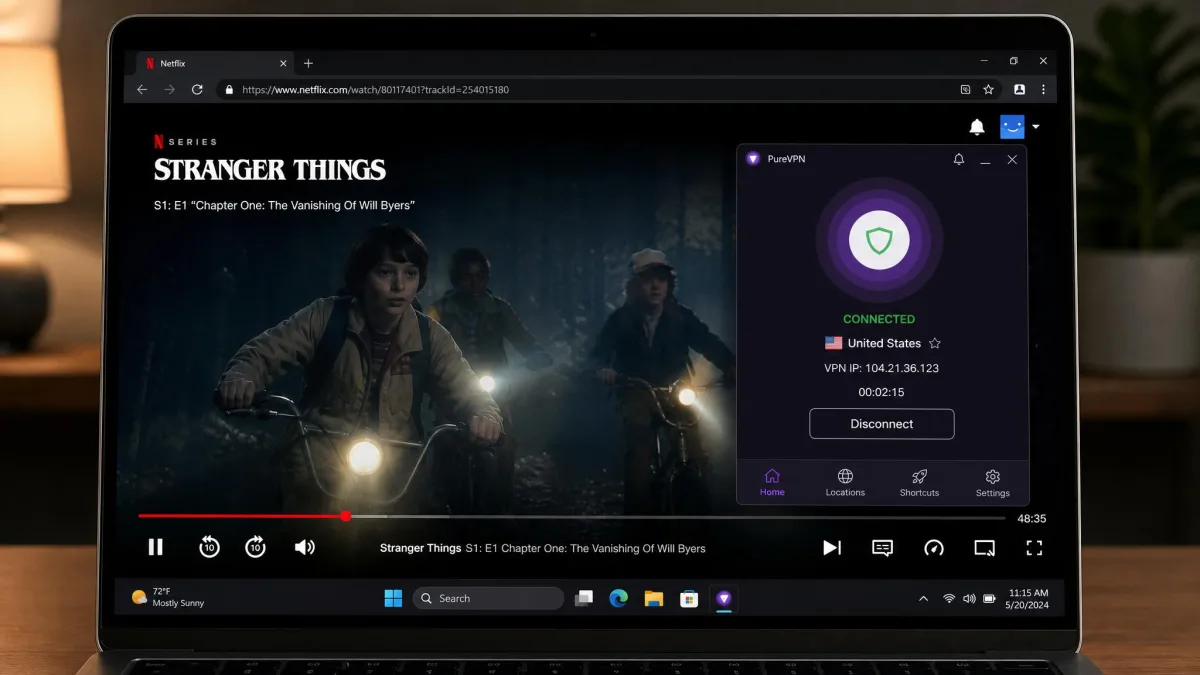Viewport: 1200px width, 675px height.
Task: Rewind 10 seconds in the player
Action: 209,547
